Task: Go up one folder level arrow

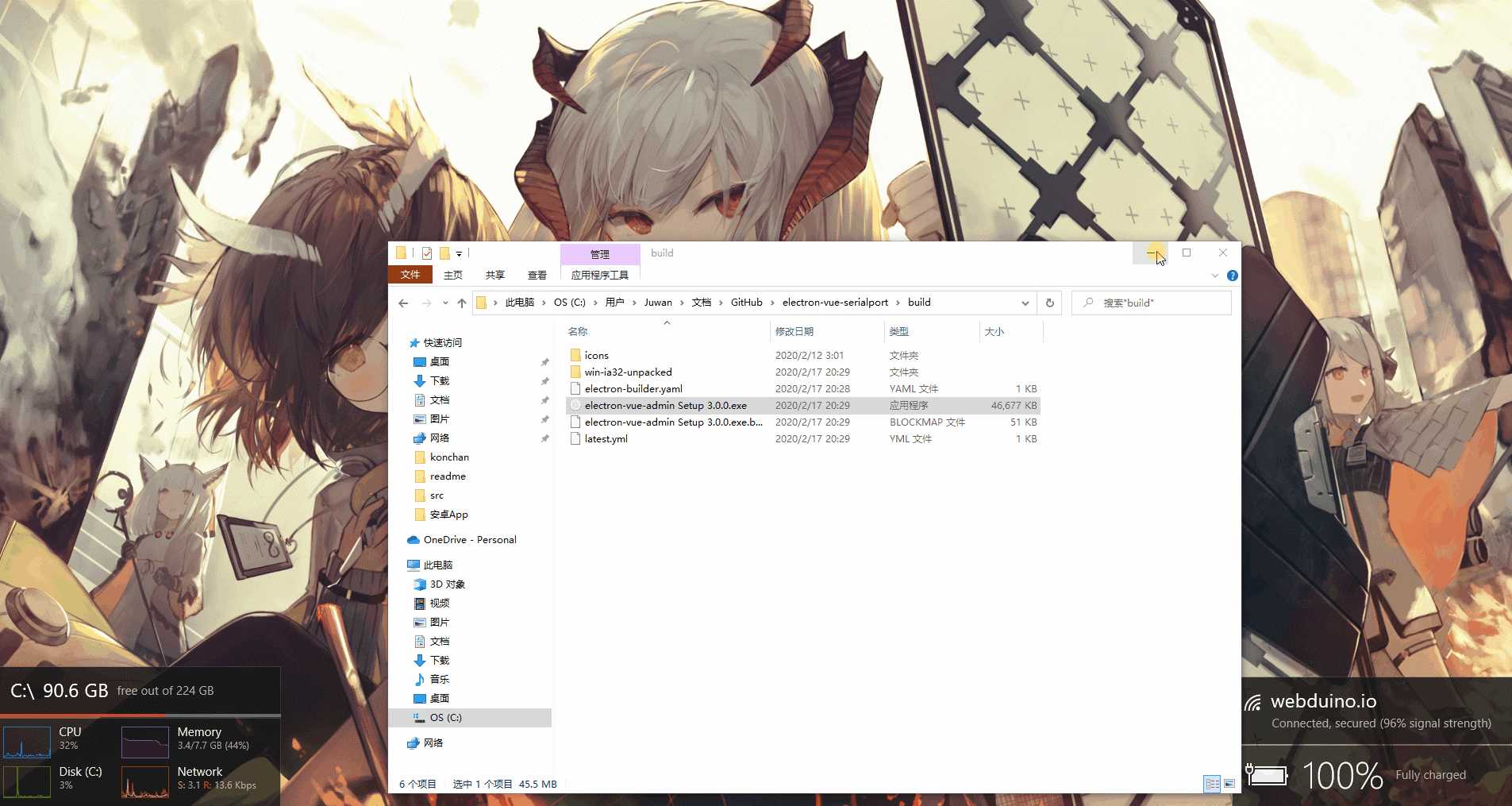Action: [462, 303]
